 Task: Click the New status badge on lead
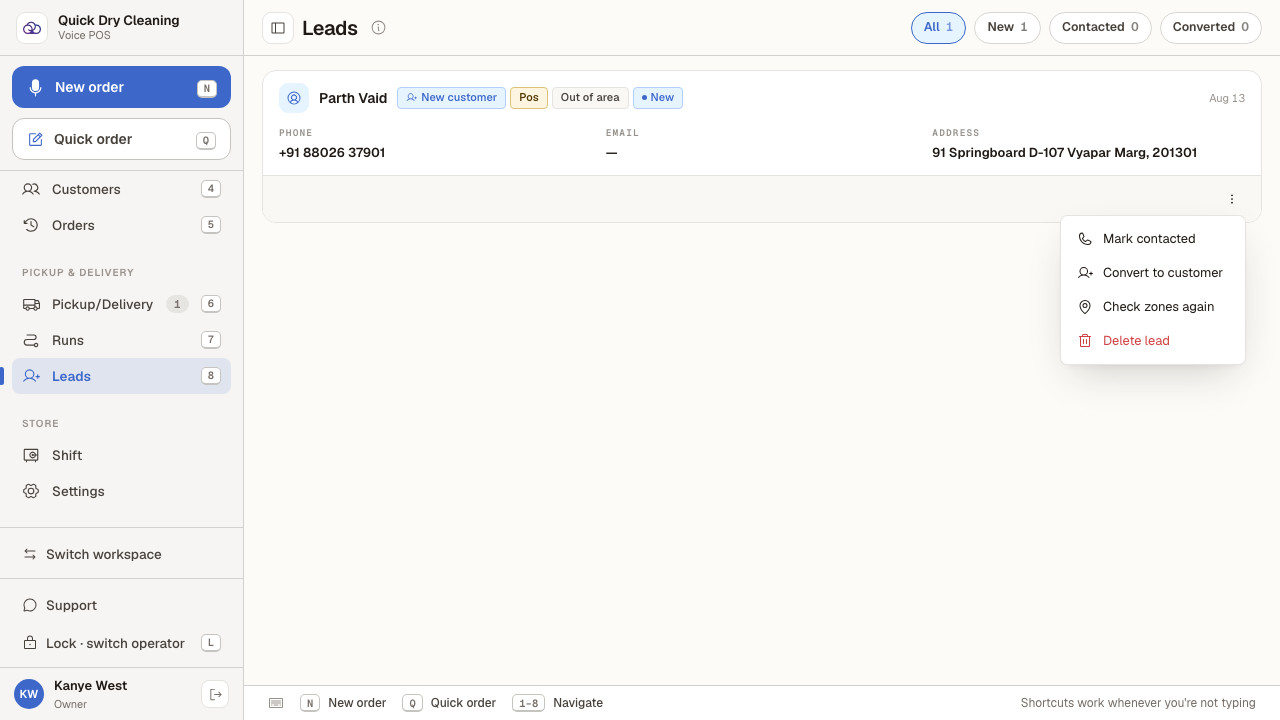click(x=658, y=98)
